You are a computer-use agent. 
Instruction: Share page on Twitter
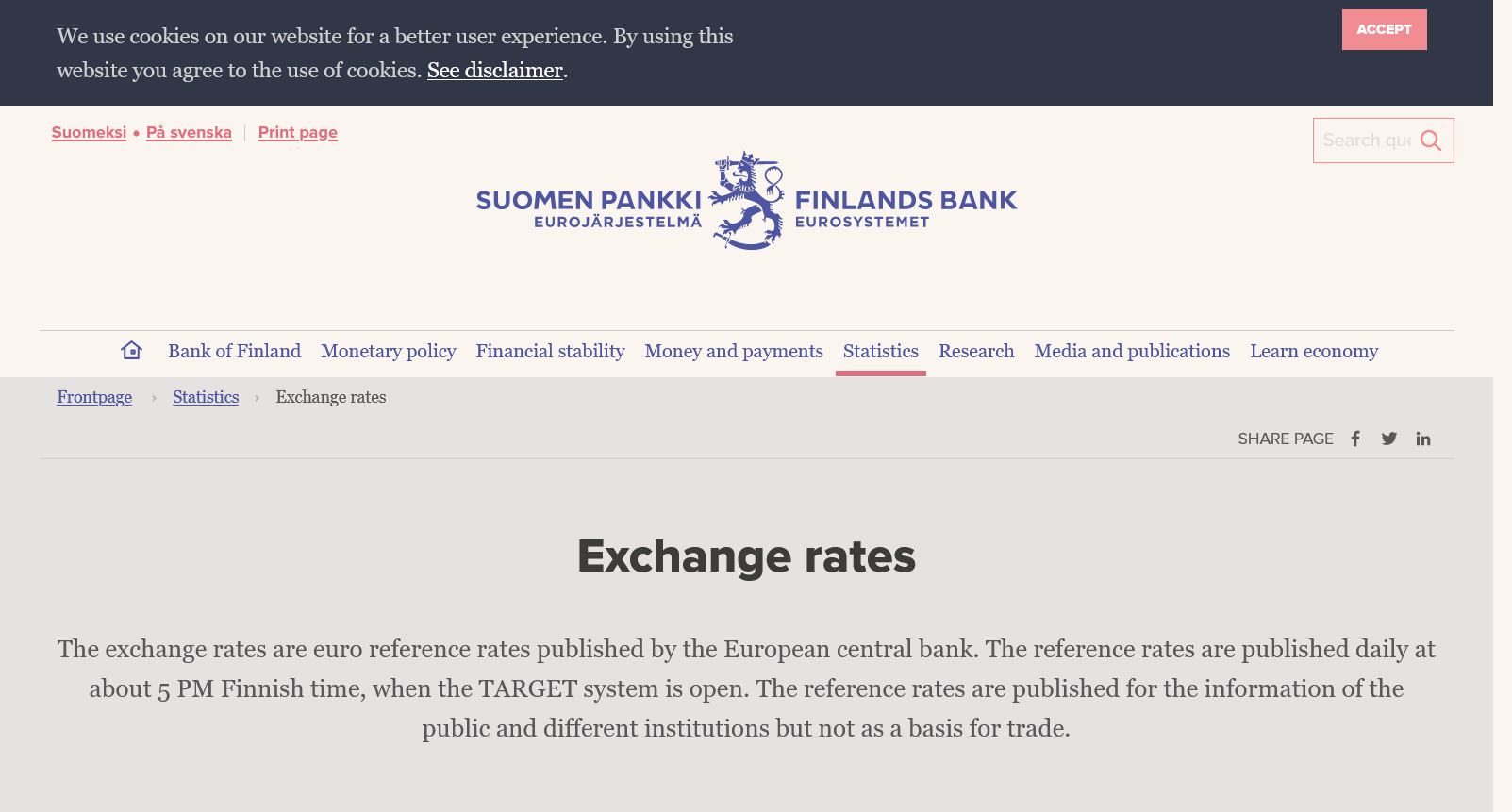[1389, 439]
